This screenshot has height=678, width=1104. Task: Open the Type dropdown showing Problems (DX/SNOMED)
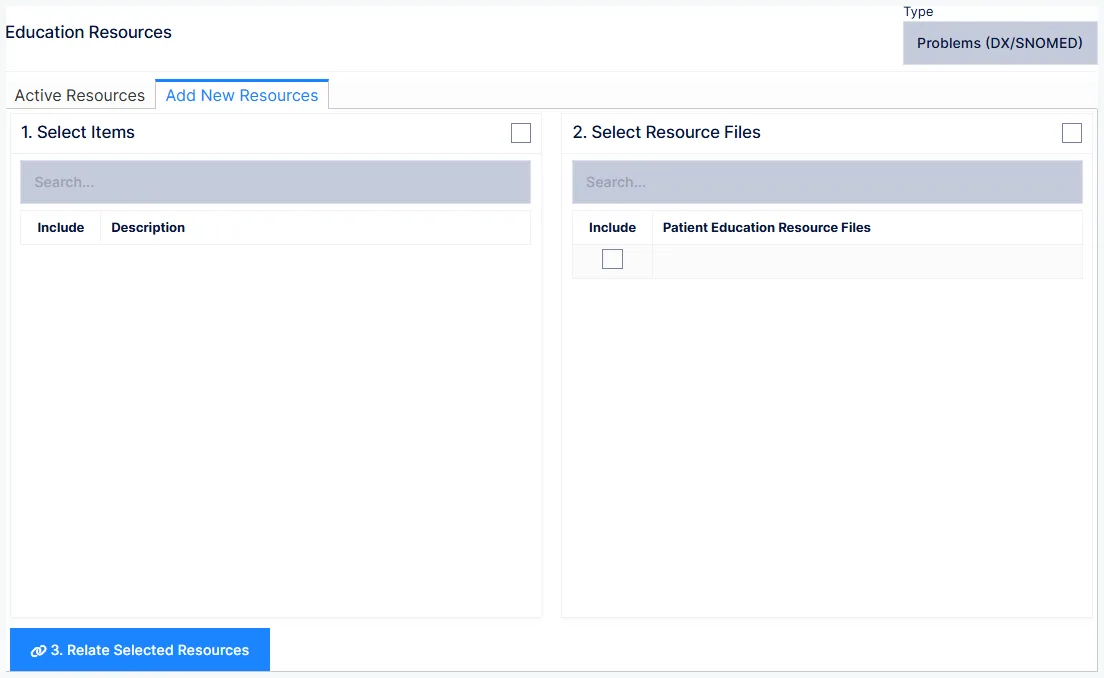click(1000, 43)
